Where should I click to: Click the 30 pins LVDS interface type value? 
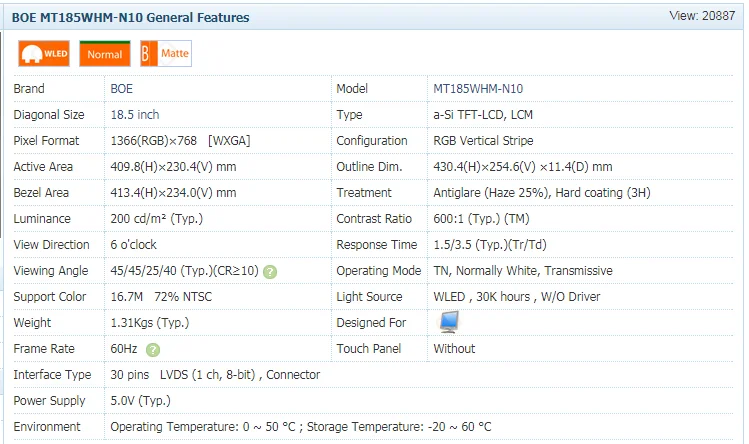pos(215,375)
